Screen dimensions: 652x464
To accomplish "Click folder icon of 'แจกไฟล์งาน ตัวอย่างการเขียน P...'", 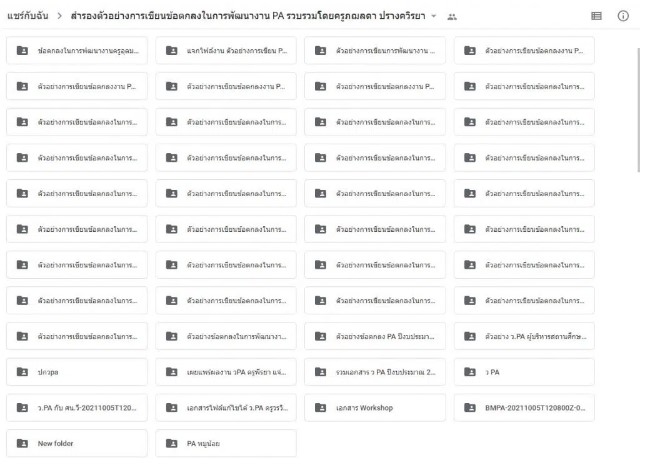I will (172, 50).
